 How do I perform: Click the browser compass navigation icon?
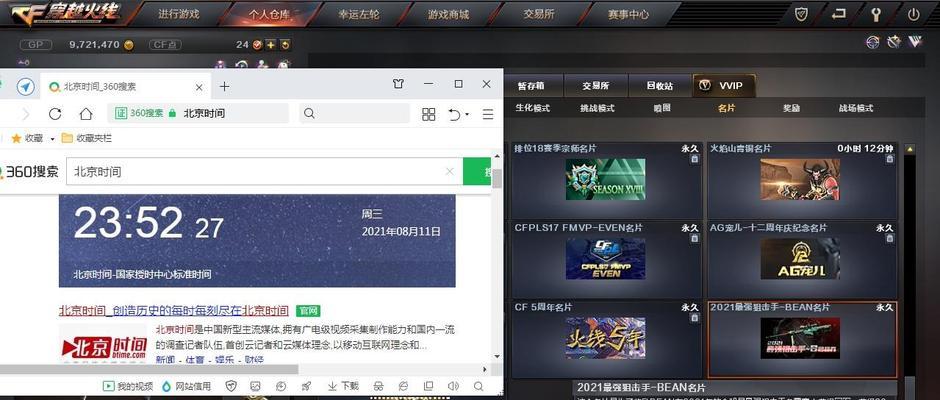click(25, 86)
